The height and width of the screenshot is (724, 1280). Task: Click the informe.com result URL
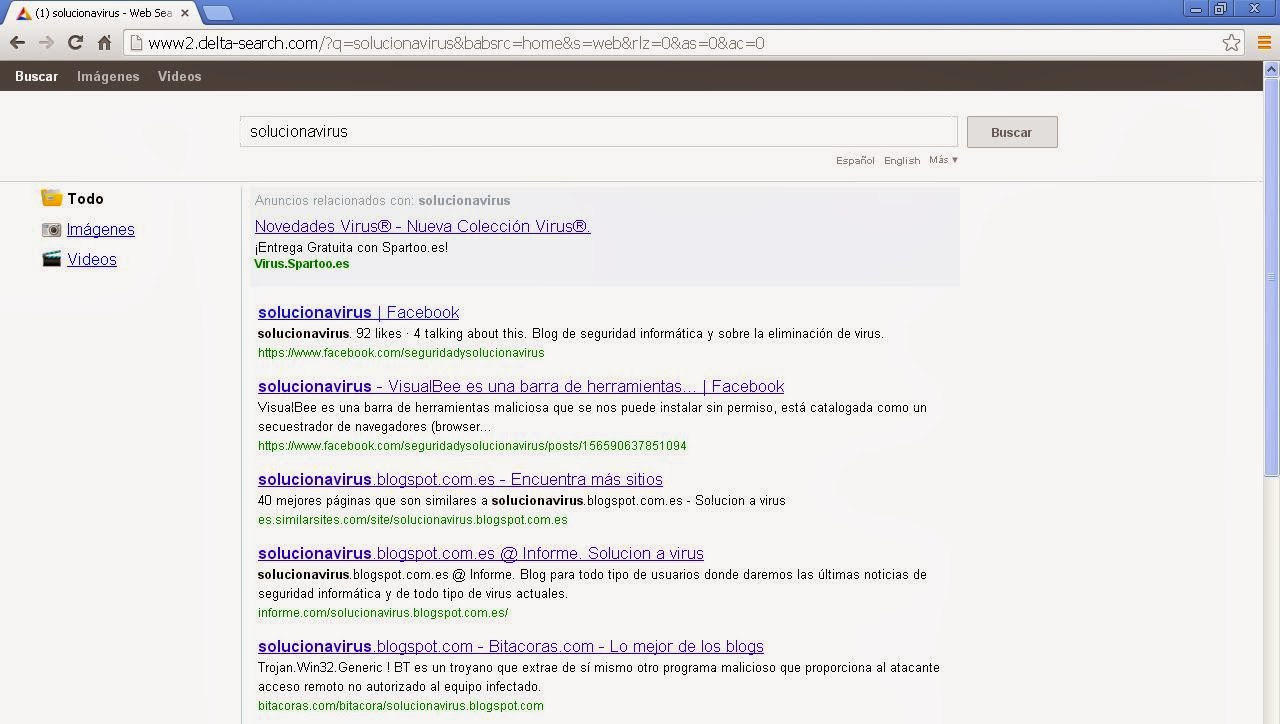point(383,612)
